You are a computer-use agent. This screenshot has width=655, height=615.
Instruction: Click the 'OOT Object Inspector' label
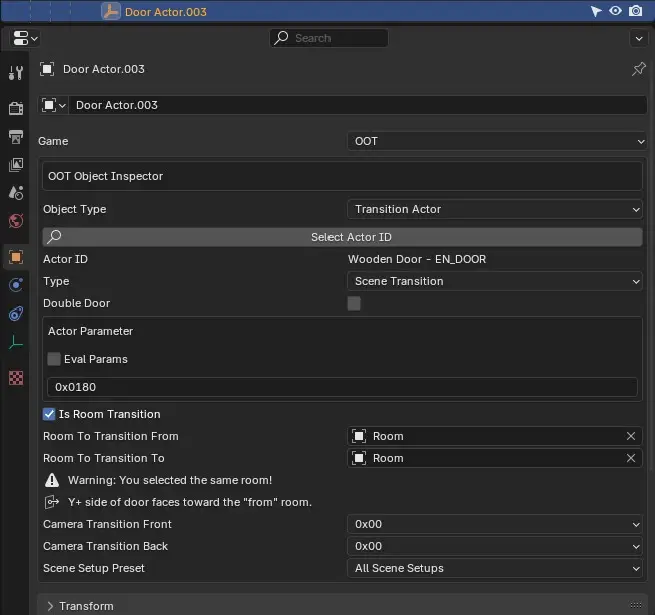105,176
